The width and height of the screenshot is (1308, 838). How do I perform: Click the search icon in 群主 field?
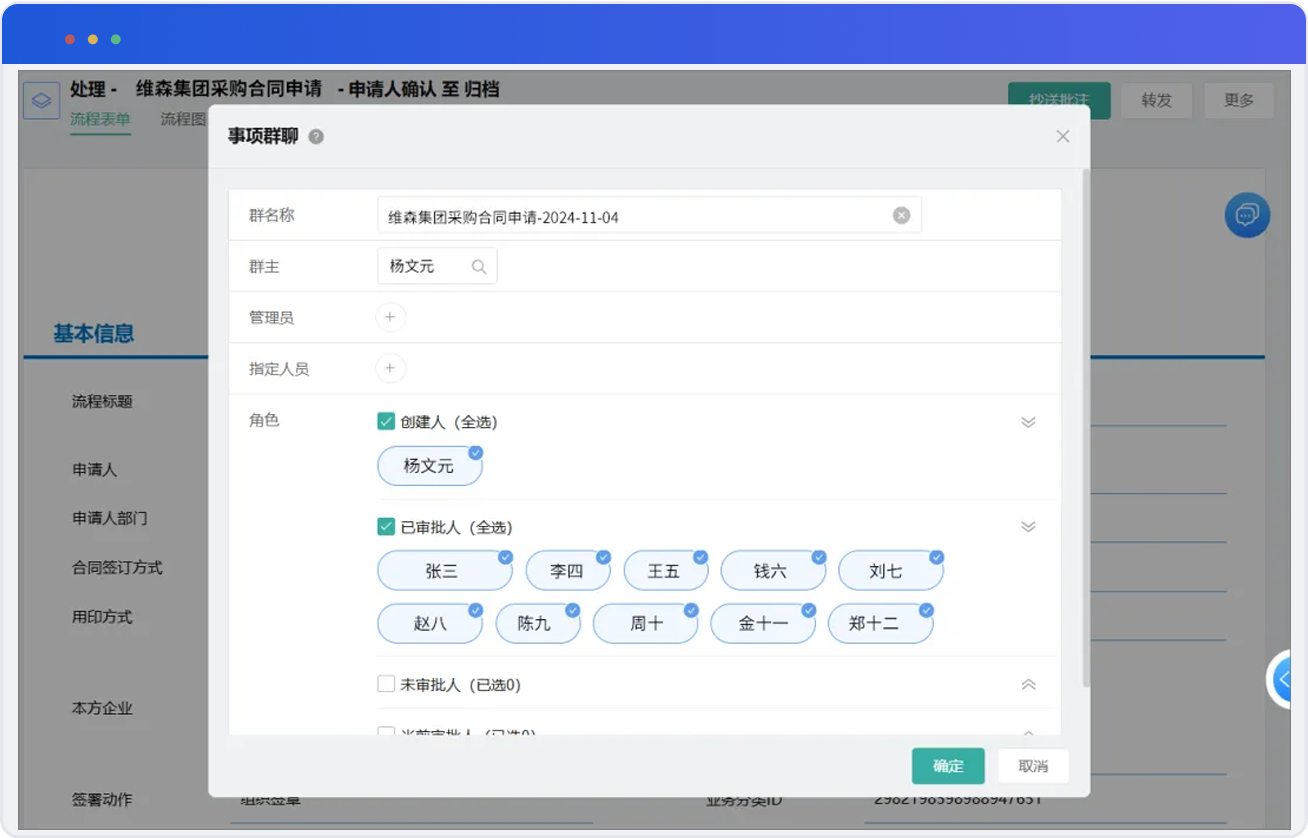[x=479, y=267]
